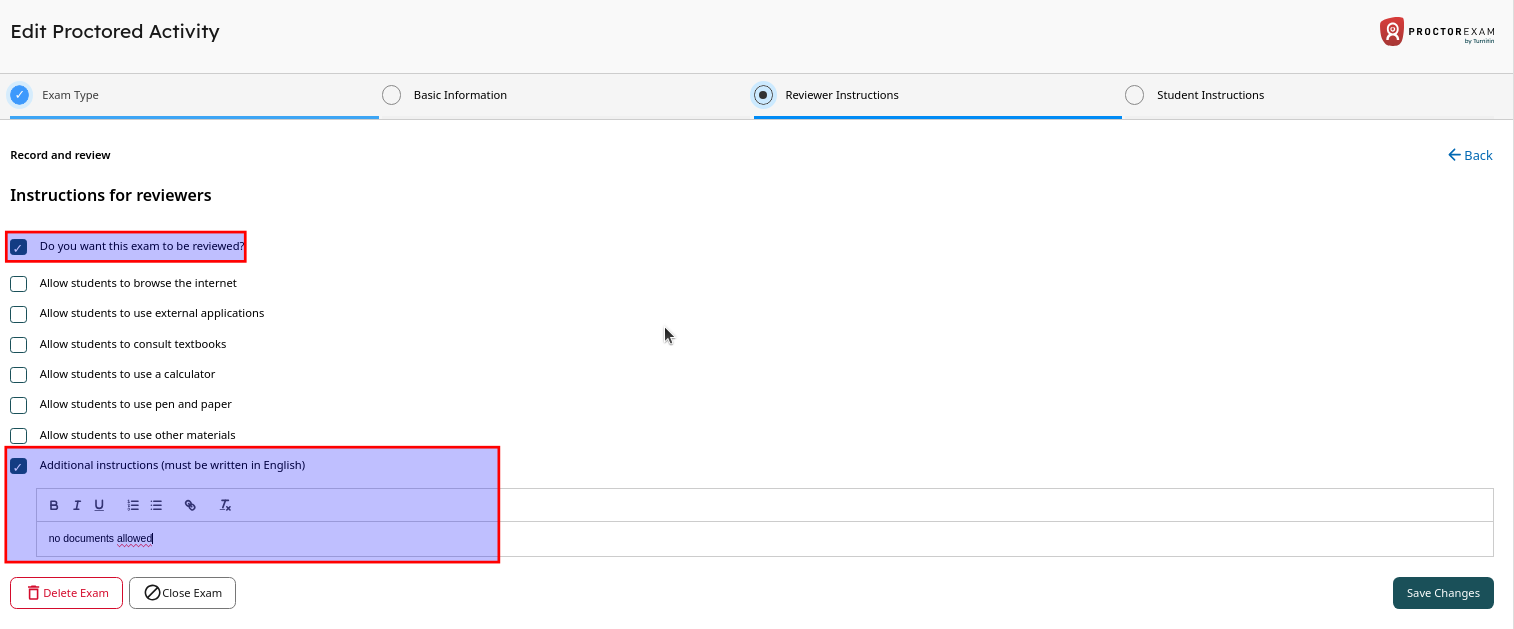Screen dimensions: 1514x629
Task: Insert a hyperlink in the editor
Action: coord(190,505)
